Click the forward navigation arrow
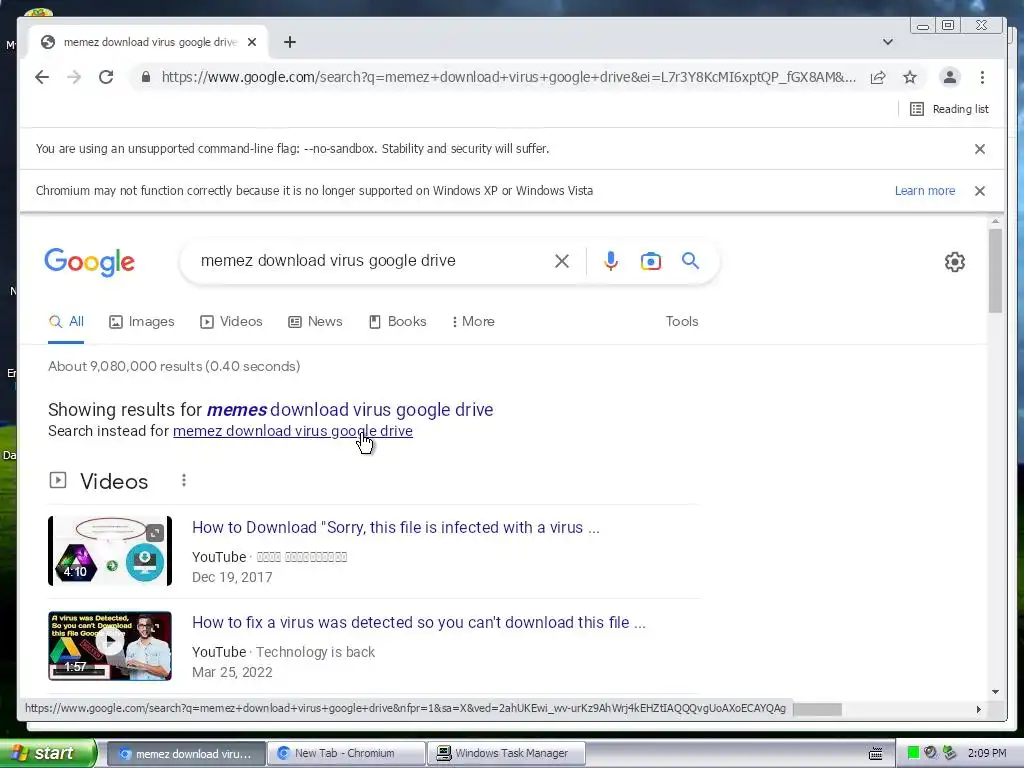1024x768 pixels. pyautogui.click(x=74, y=77)
